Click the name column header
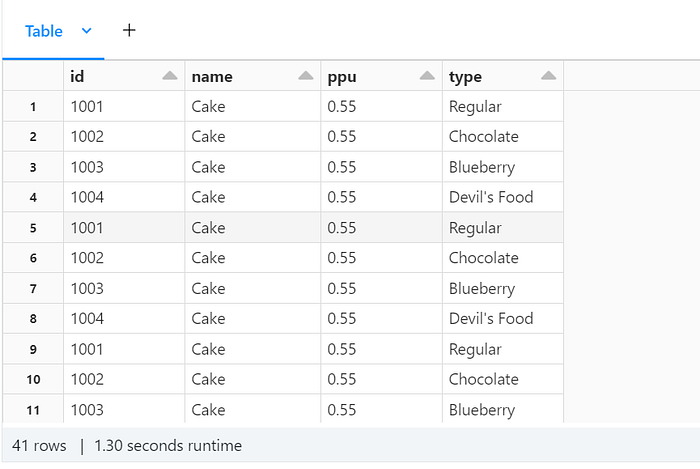Viewport: 700px width, 469px height. 211,76
